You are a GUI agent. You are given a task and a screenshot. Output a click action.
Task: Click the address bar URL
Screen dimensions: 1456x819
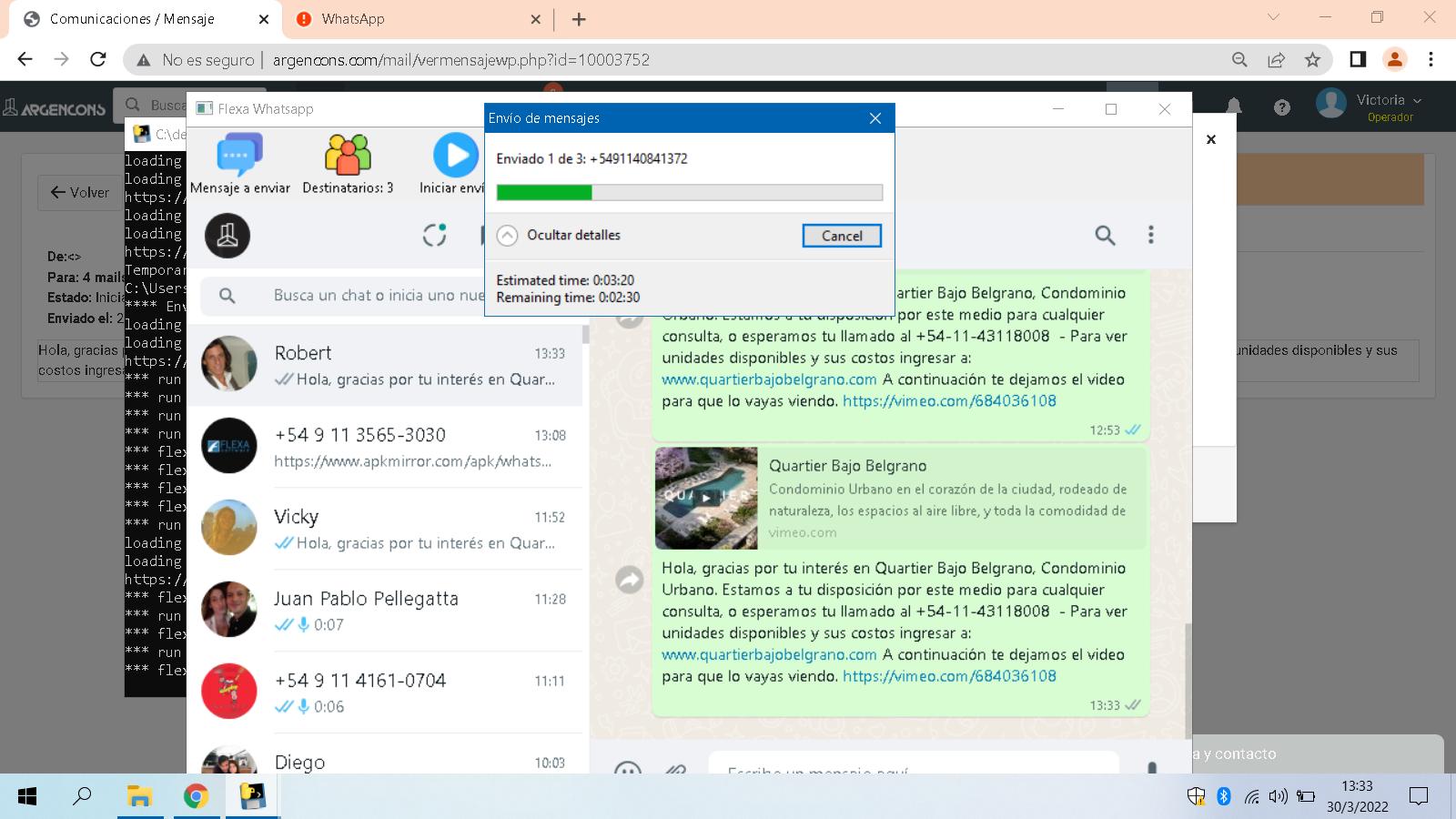click(461, 60)
